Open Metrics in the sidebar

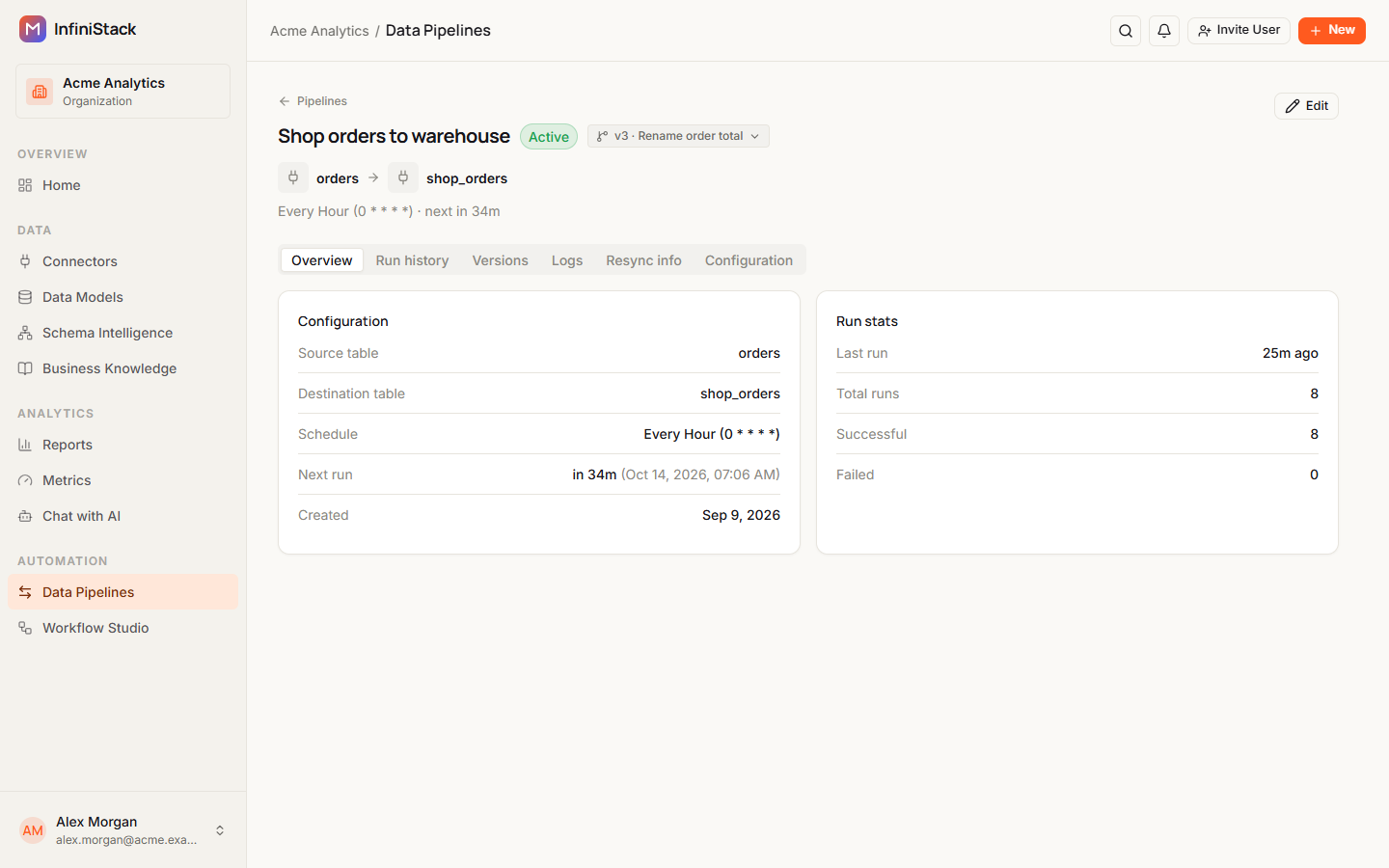pos(123,480)
